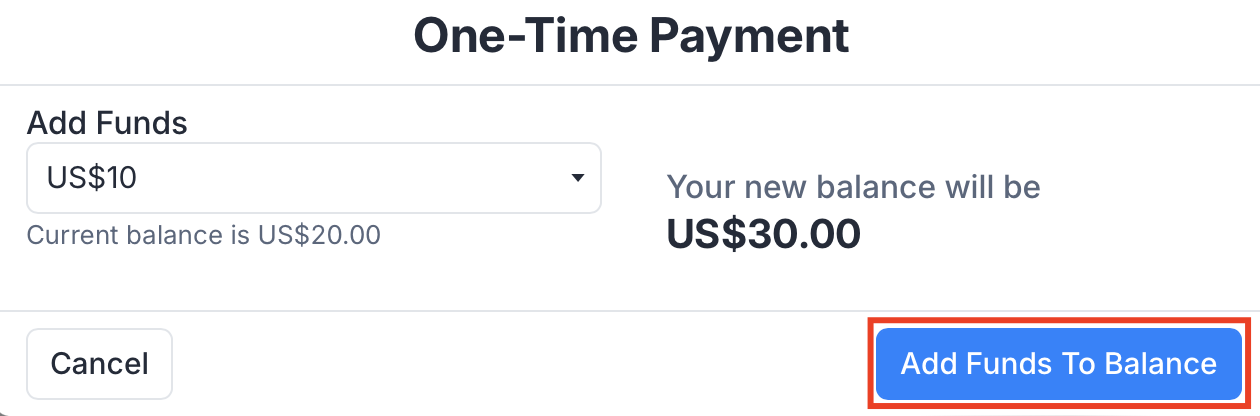
Task: Click the Add Funds To Balance button
Action: point(1058,363)
